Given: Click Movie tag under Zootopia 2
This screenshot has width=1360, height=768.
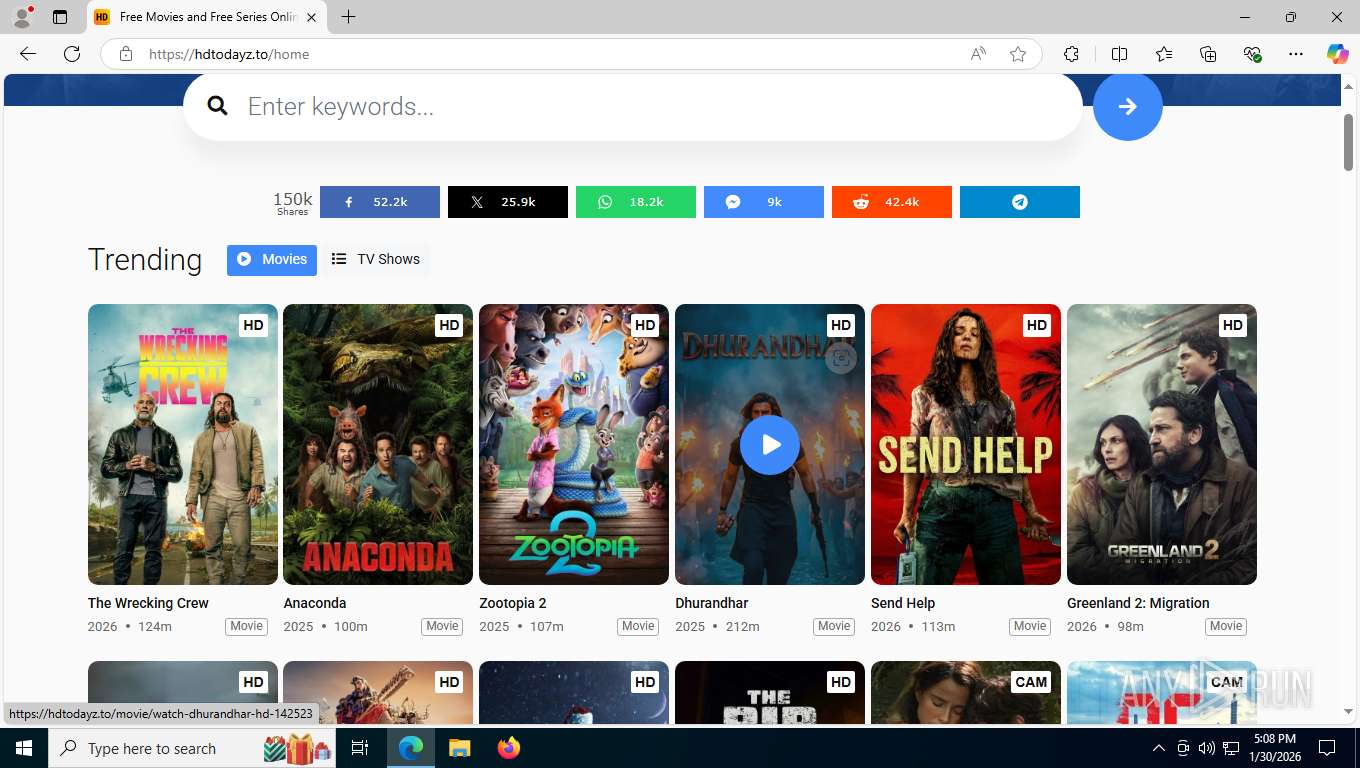Looking at the screenshot, I should [638, 626].
